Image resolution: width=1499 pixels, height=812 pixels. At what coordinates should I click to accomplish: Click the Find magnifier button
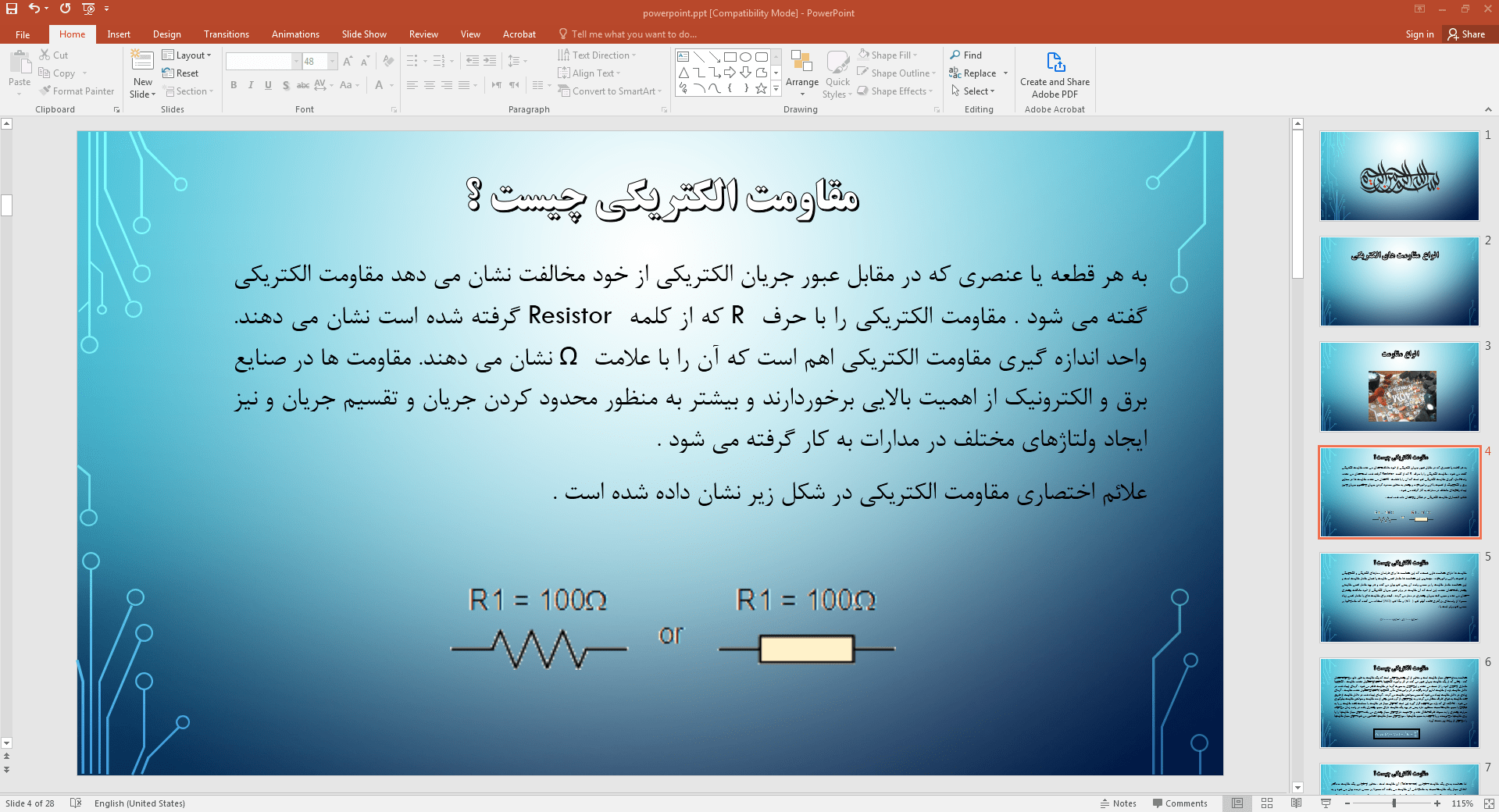[x=966, y=55]
